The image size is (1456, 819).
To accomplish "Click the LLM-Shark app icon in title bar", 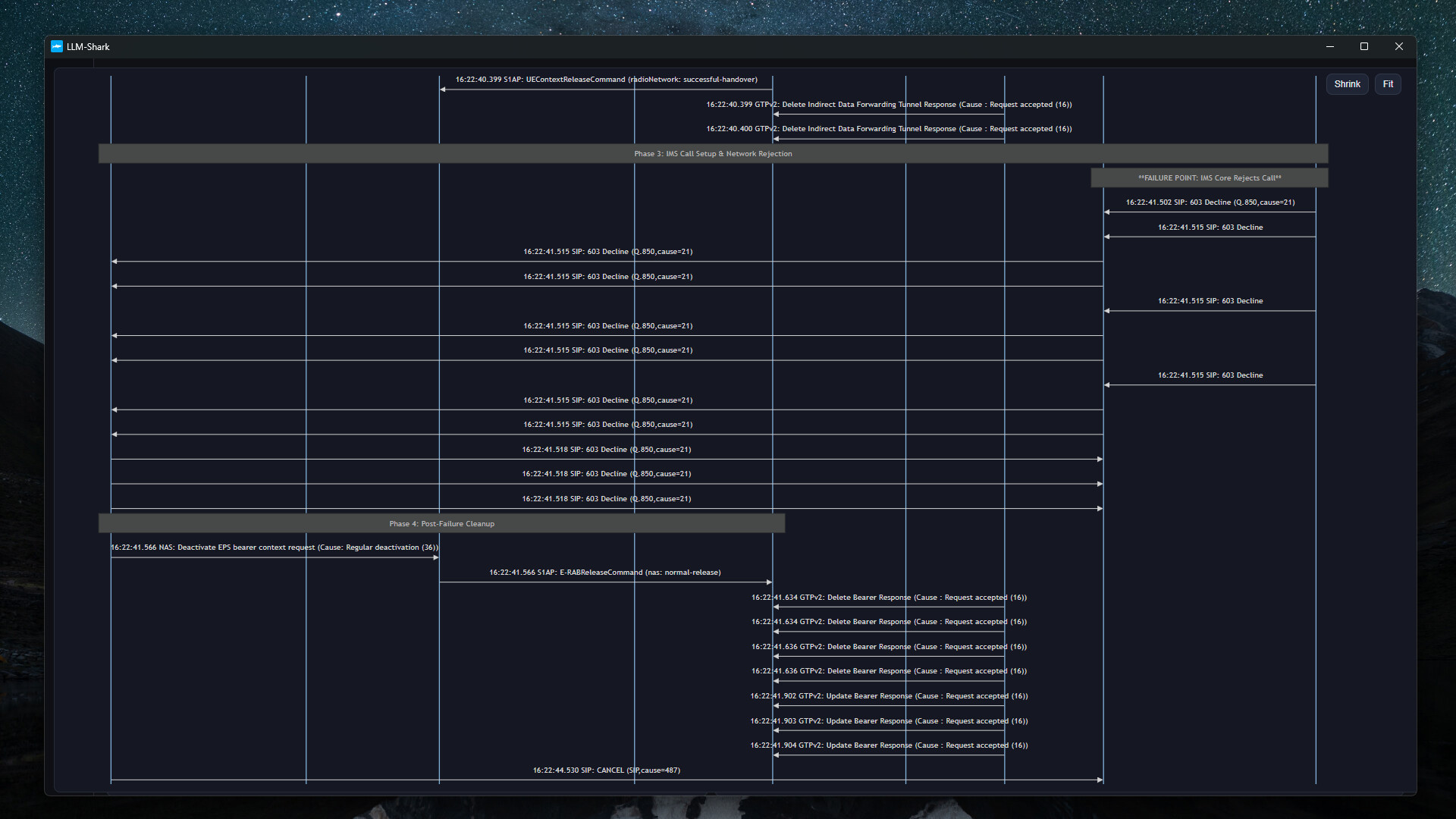I will (x=57, y=47).
